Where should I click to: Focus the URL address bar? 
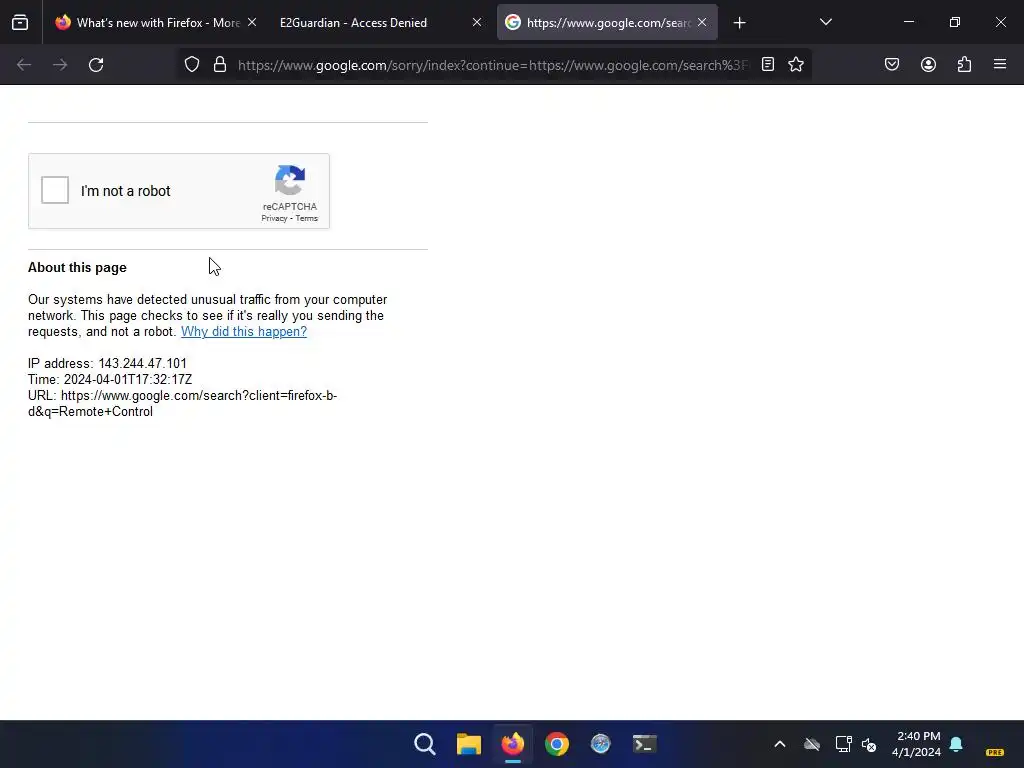[493, 65]
